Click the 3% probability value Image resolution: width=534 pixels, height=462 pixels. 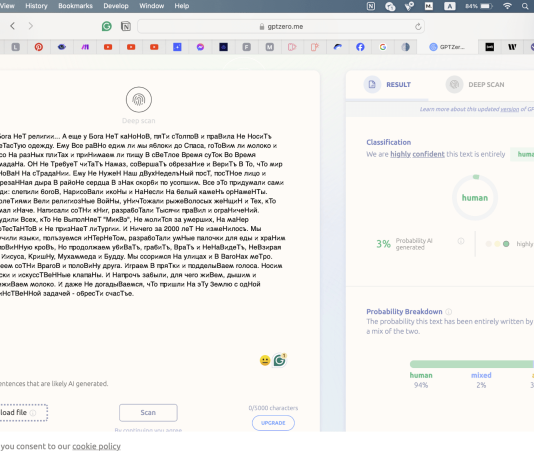click(383, 244)
